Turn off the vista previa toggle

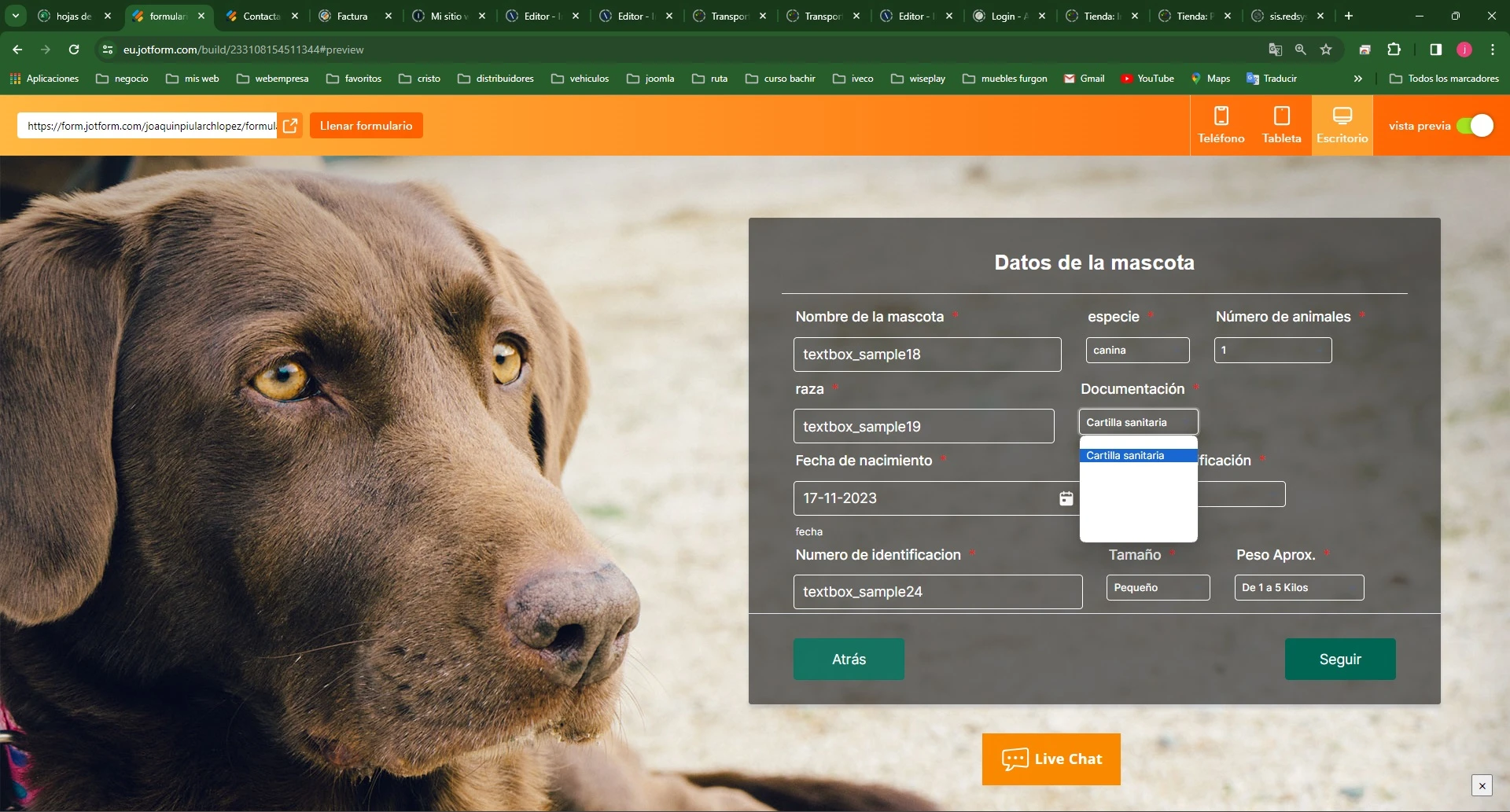coord(1475,125)
